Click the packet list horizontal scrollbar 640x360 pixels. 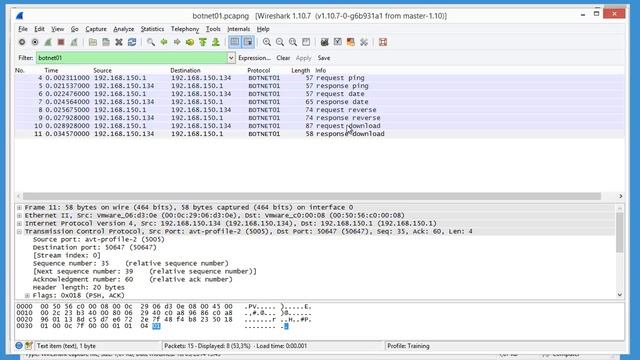click(x=312, y=196)
